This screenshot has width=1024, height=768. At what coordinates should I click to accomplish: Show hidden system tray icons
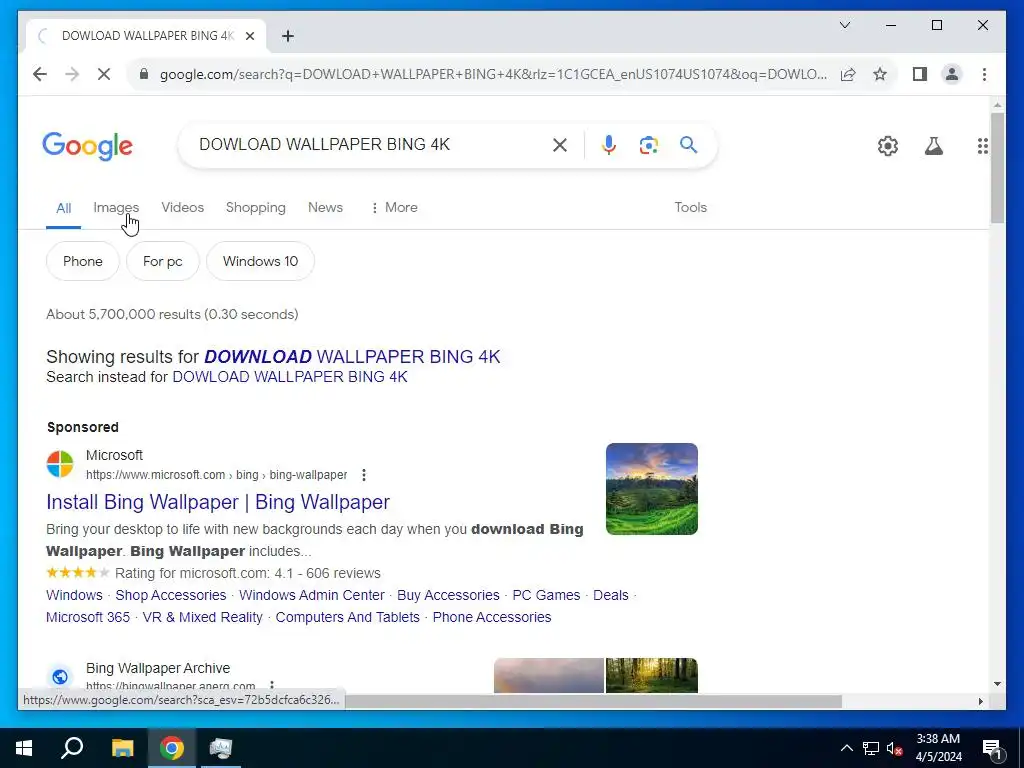click(846, 748)
